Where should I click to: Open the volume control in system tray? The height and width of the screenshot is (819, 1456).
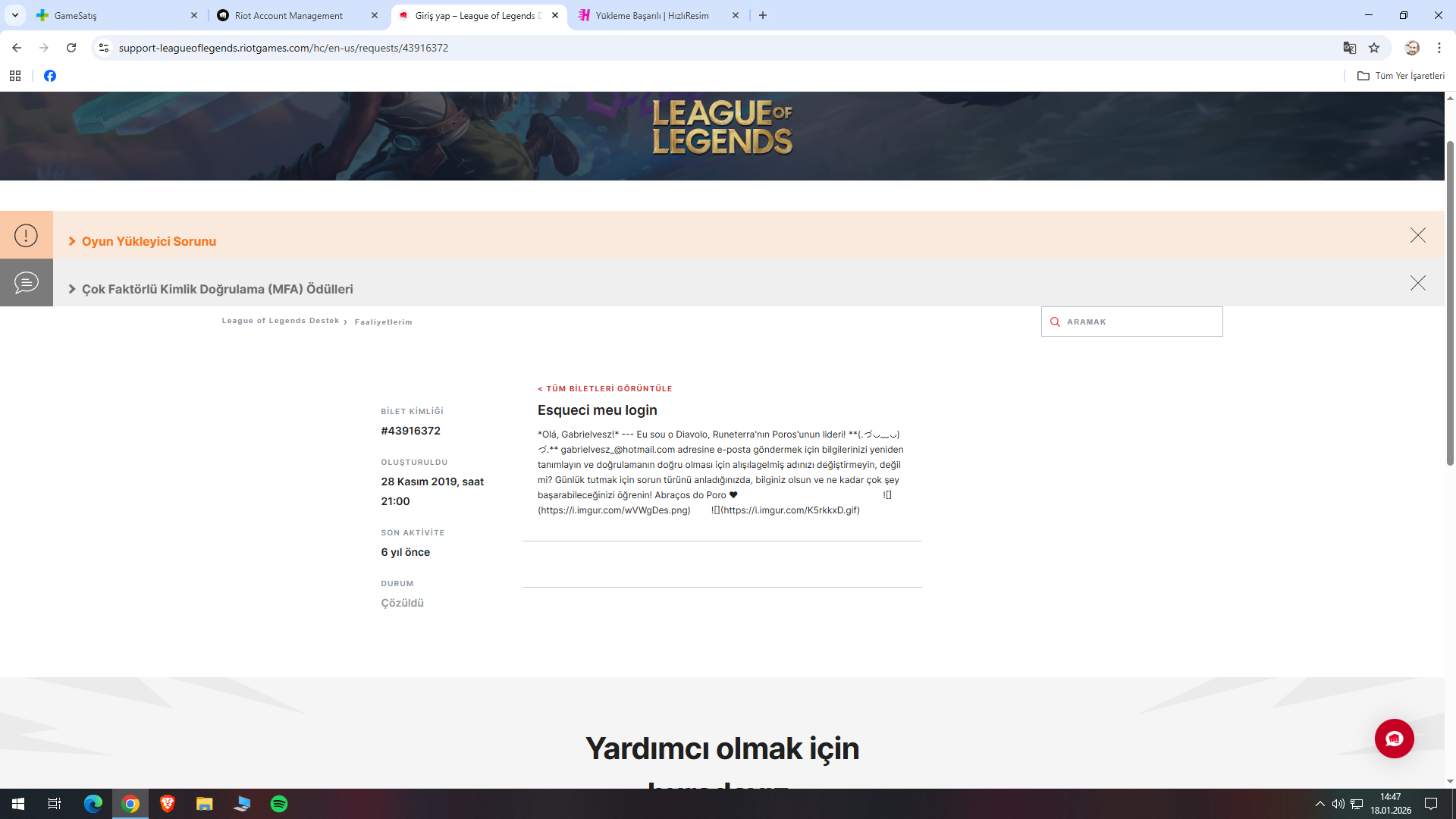[x=1338, y=804]
